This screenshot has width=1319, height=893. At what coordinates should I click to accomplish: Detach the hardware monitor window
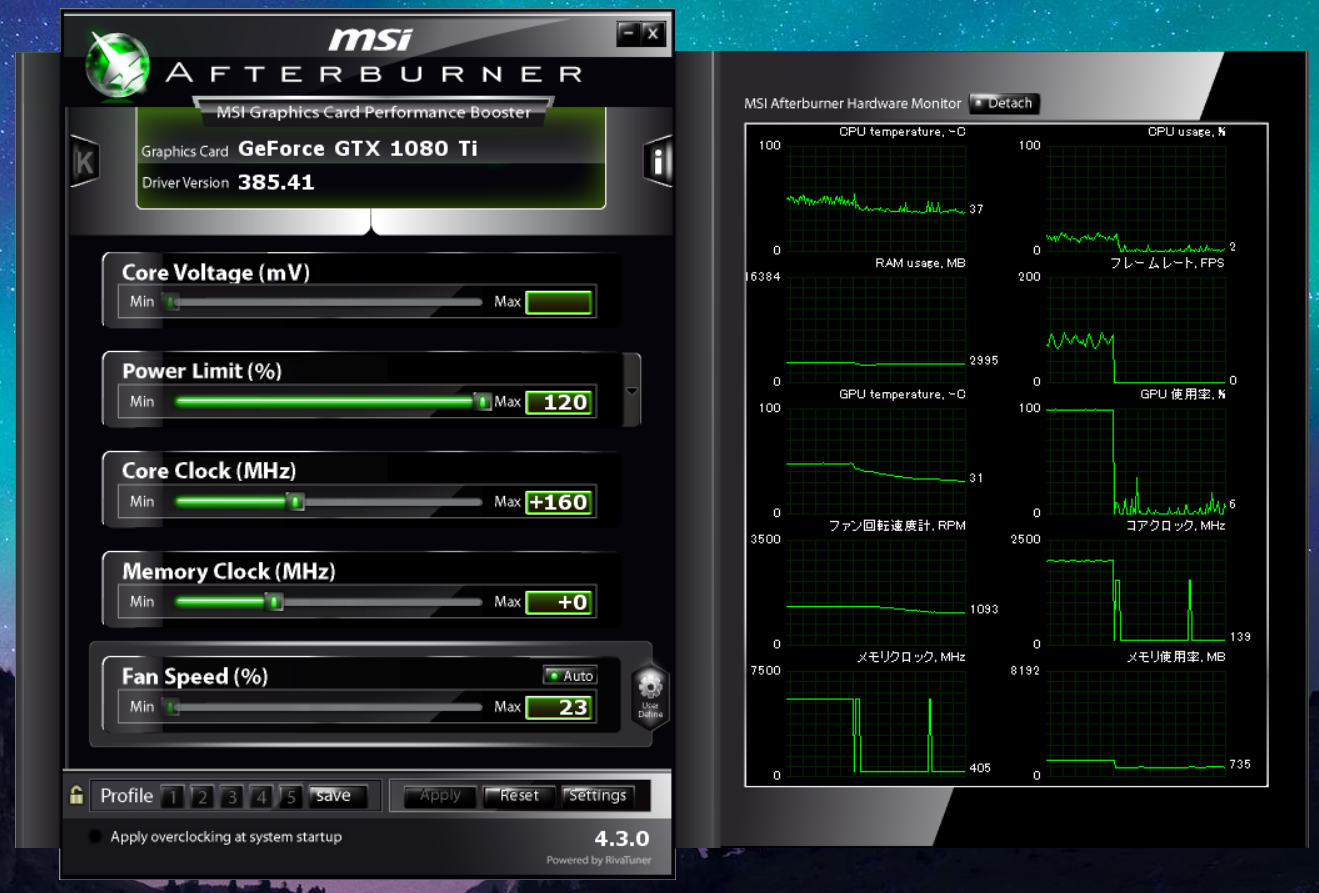(x=1005, y=103)
